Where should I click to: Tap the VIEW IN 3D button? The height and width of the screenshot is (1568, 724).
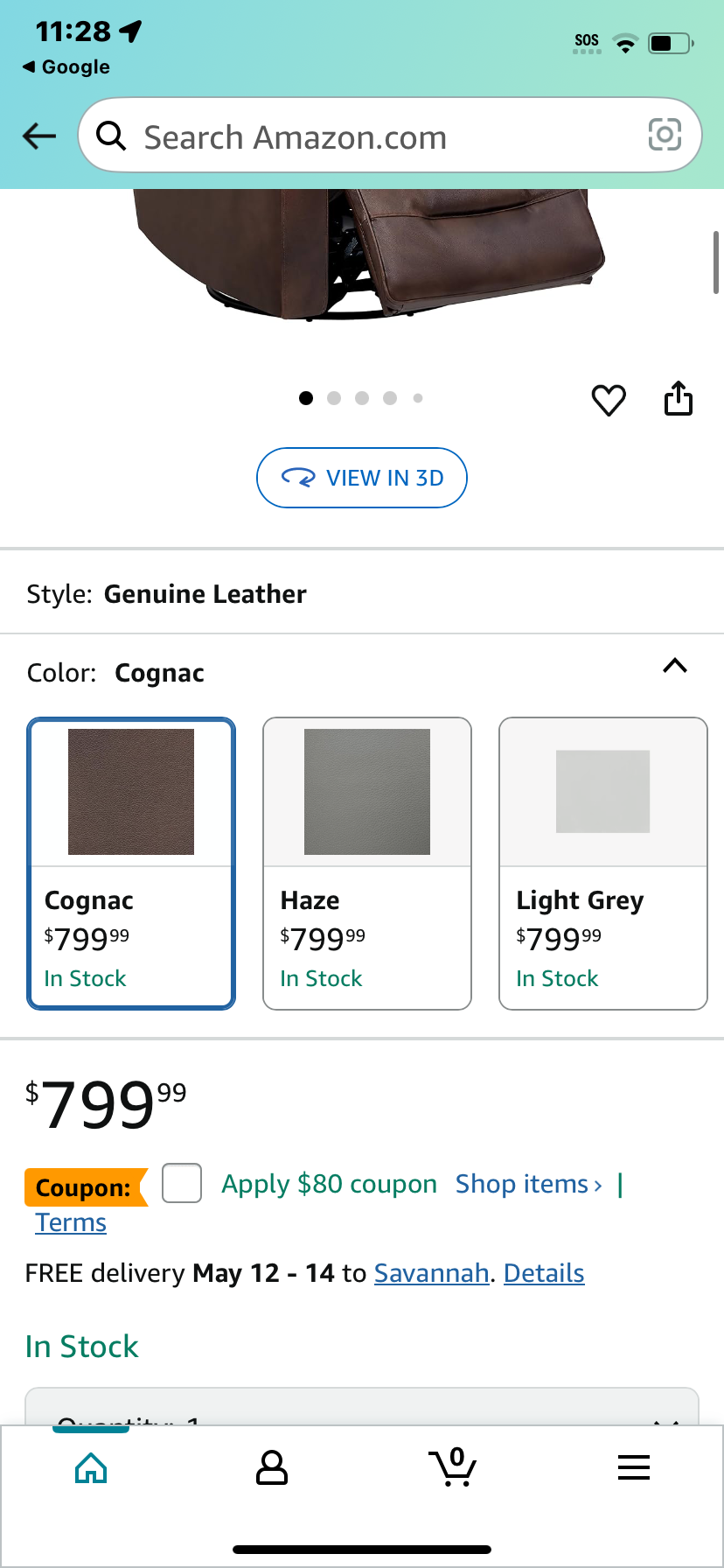362,478
